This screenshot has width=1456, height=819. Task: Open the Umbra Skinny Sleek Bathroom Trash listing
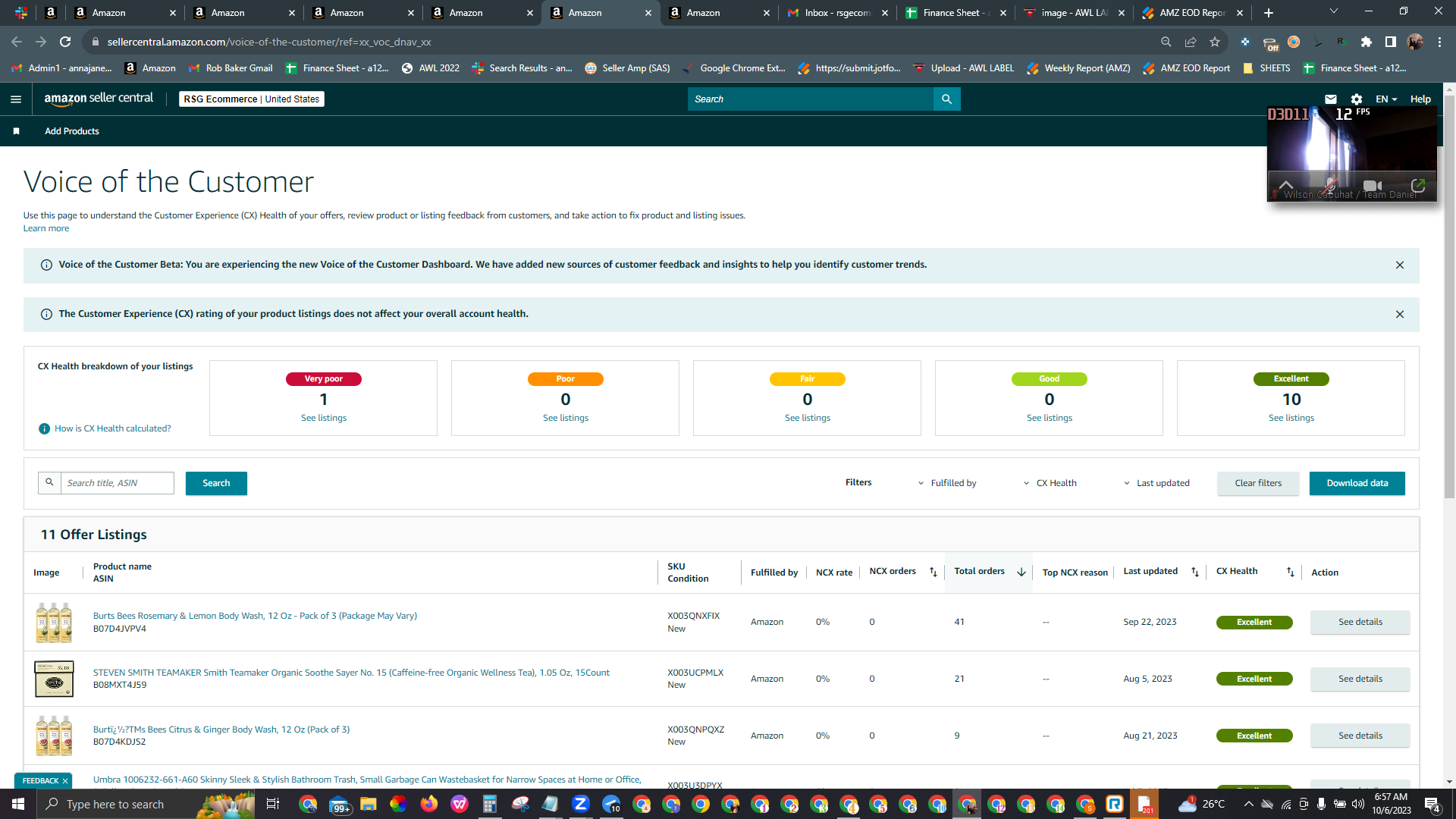(x=367, y=780)
